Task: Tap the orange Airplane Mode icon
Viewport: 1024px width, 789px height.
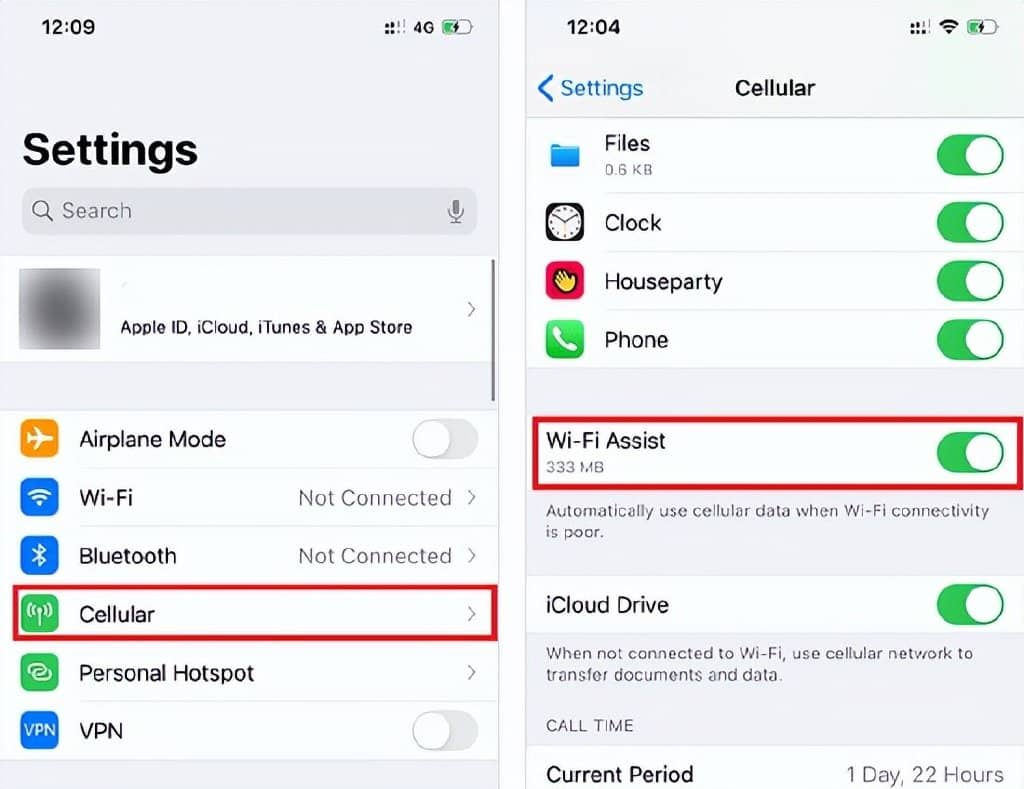Action: pos(39,438)
